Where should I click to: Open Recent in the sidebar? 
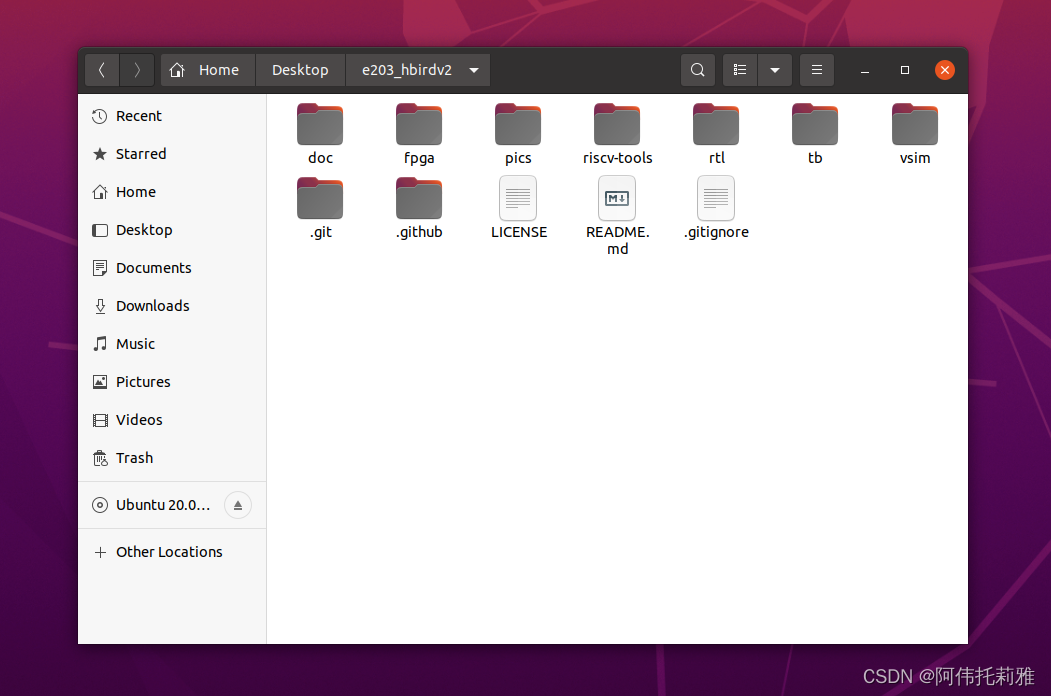coord(172,116)
